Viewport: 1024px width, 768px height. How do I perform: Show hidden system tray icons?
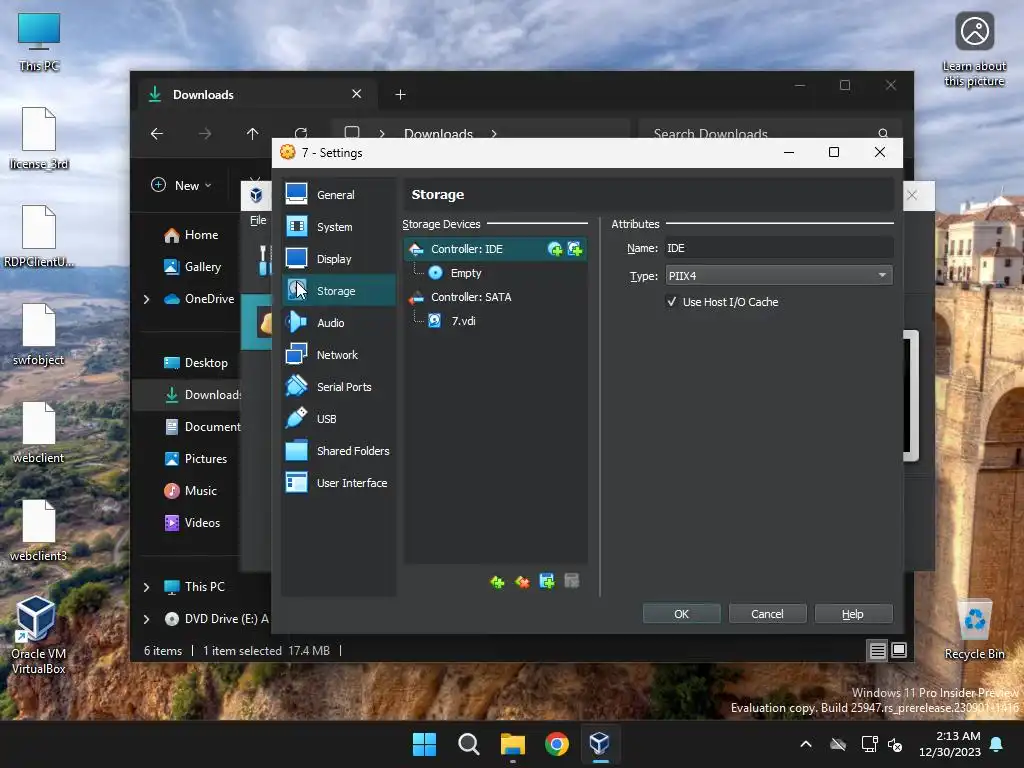tap(806, 744)
